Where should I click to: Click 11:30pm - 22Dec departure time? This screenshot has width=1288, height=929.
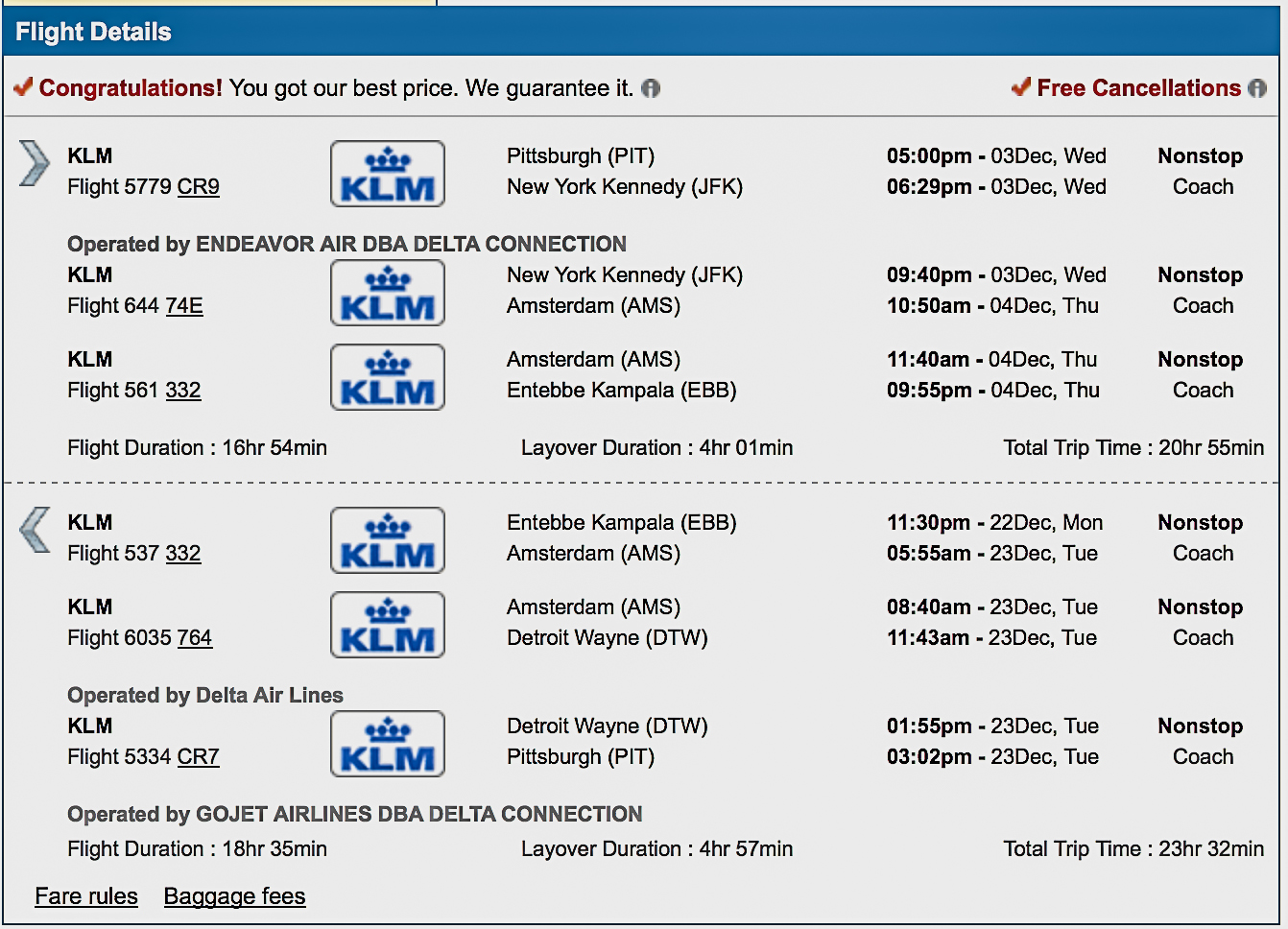click(x=994, y=523)
